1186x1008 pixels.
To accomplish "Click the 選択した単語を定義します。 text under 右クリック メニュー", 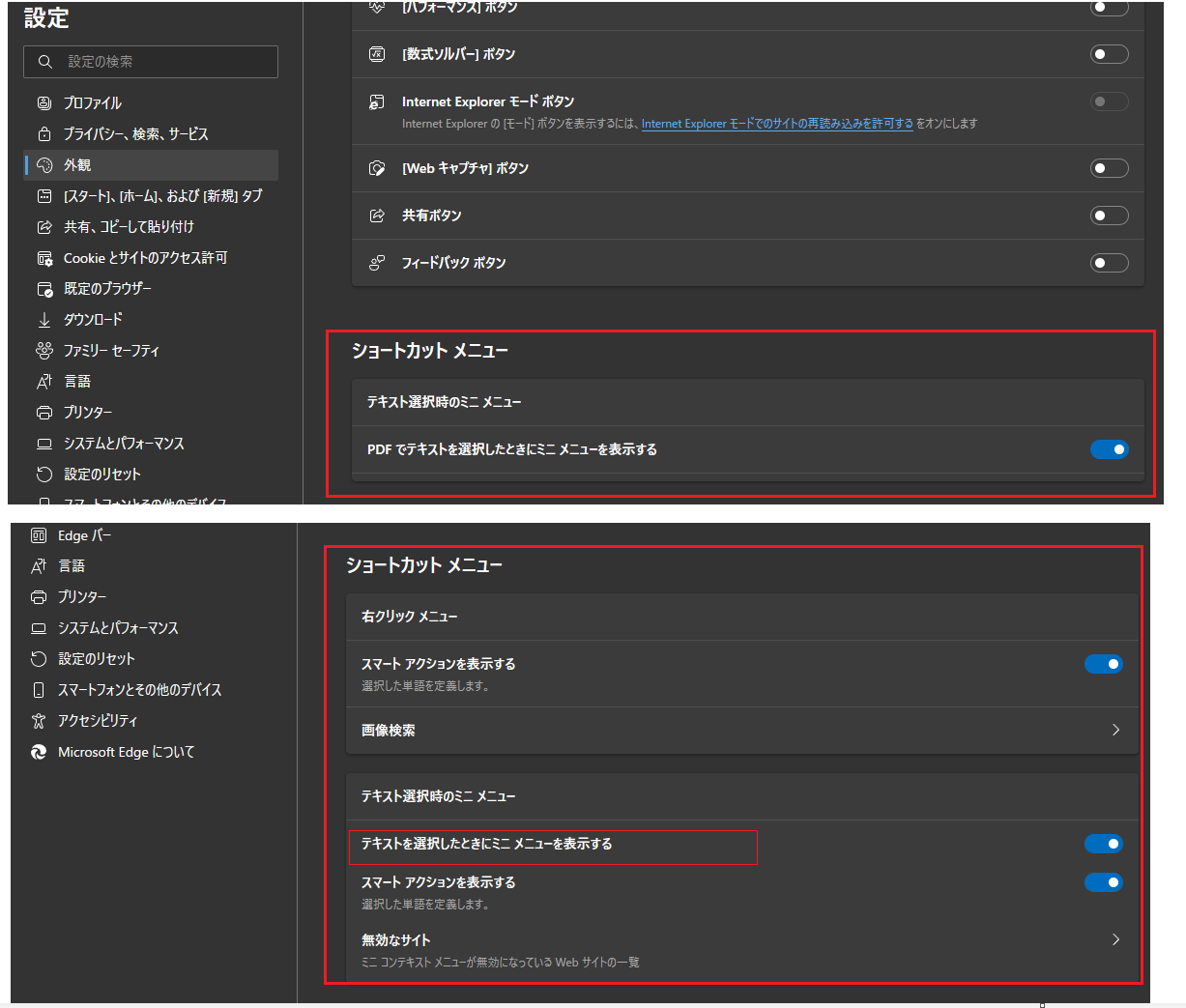I will [x=426, y=686].
